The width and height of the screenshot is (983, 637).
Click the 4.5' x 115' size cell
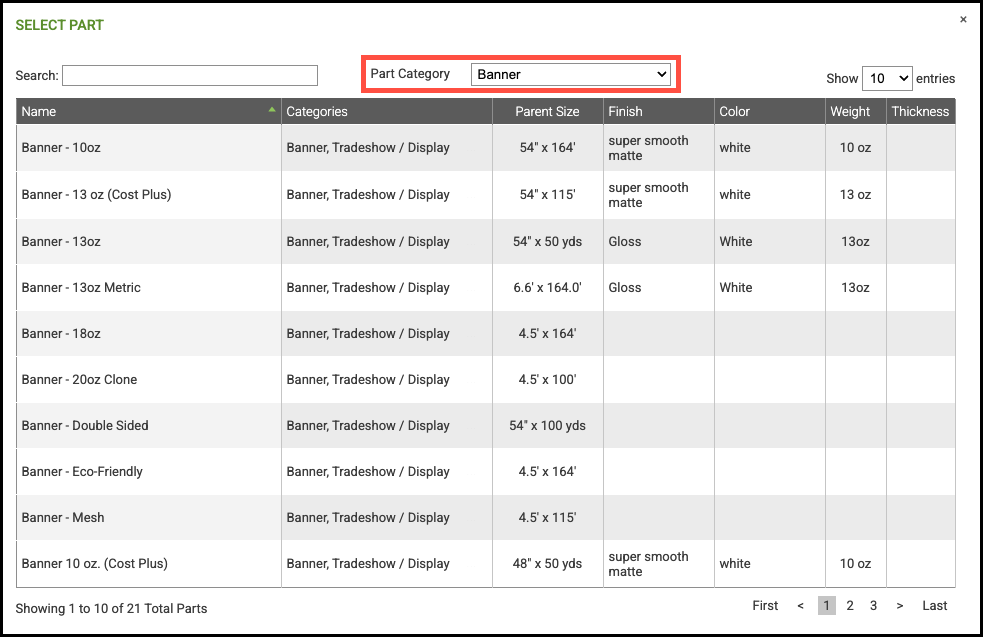pos(547,517)
